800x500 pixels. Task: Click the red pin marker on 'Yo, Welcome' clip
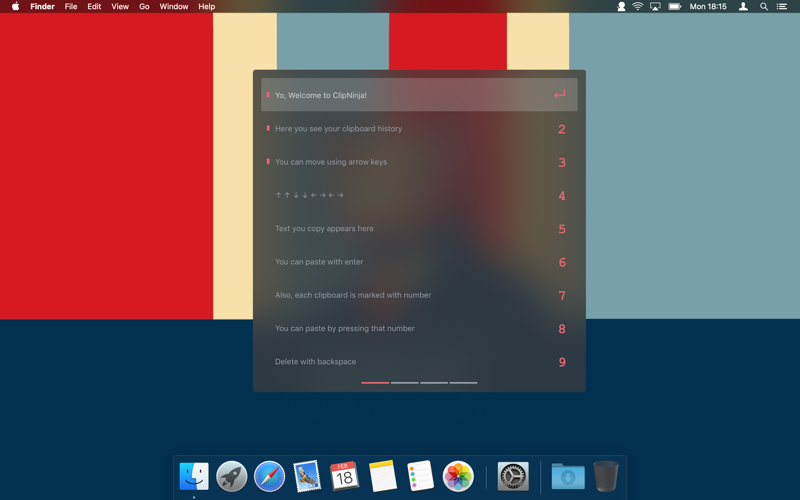268,94
